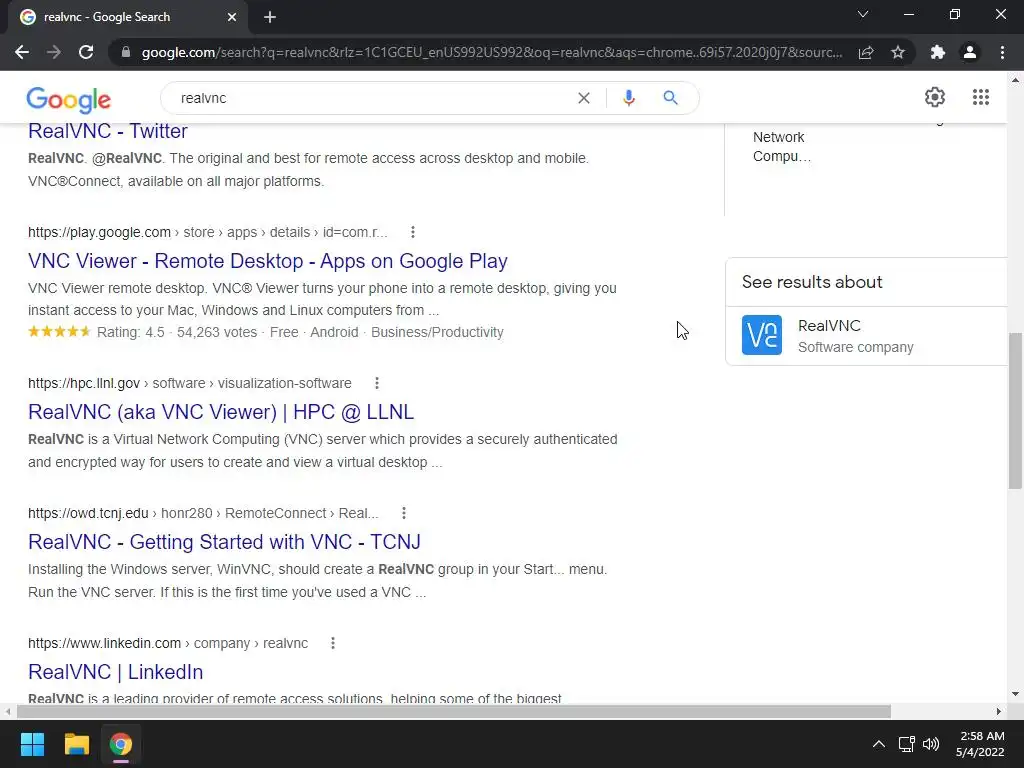Click the RealVNC logo thumbnail
1024x768 pixels.
761,335
